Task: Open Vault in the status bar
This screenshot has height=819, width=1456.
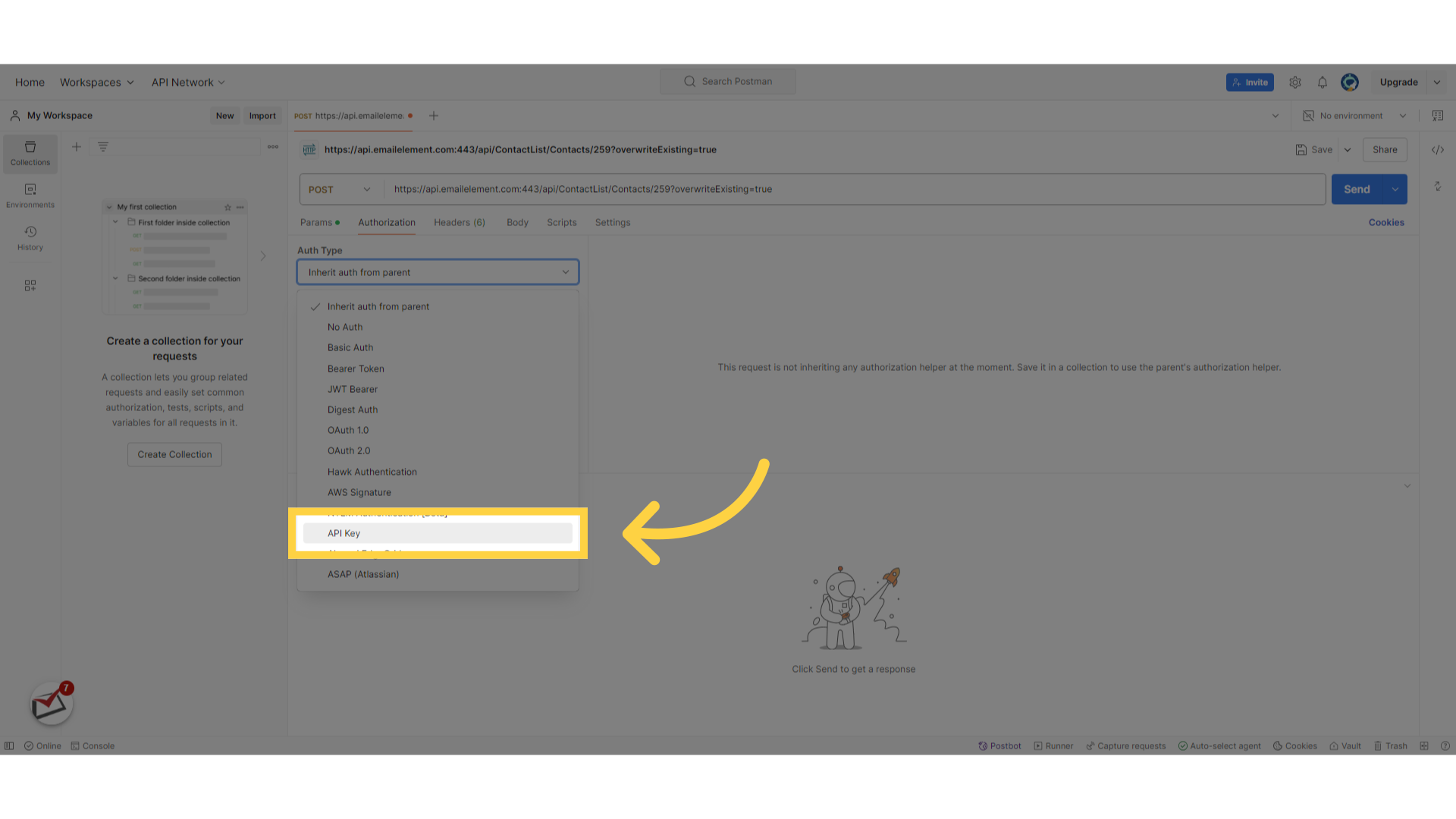Action: [x=1345, y=746]
